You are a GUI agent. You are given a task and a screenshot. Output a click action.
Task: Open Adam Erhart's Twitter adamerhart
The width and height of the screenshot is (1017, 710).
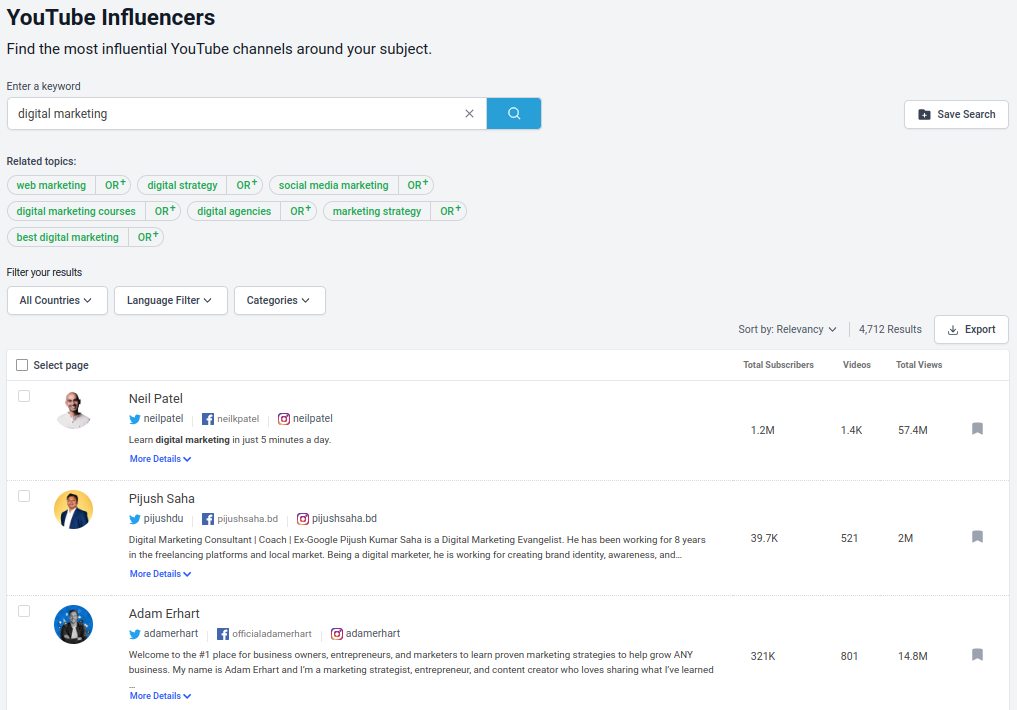click(x=163, y=633)
